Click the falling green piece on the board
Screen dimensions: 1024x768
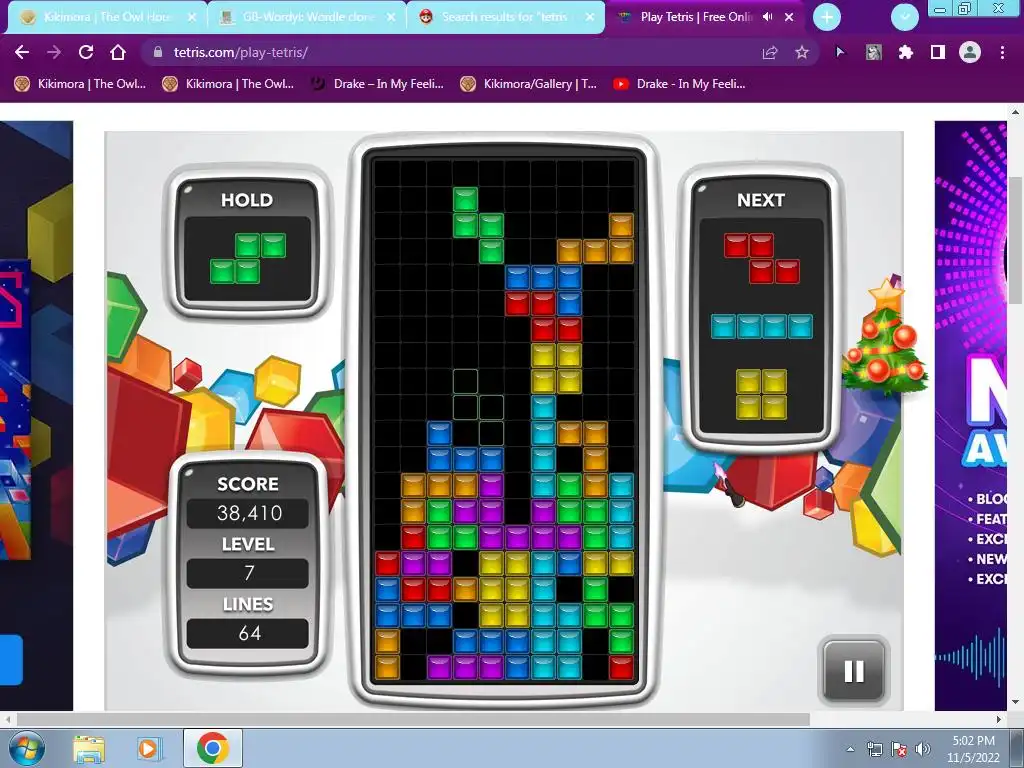tap(478, 225)
